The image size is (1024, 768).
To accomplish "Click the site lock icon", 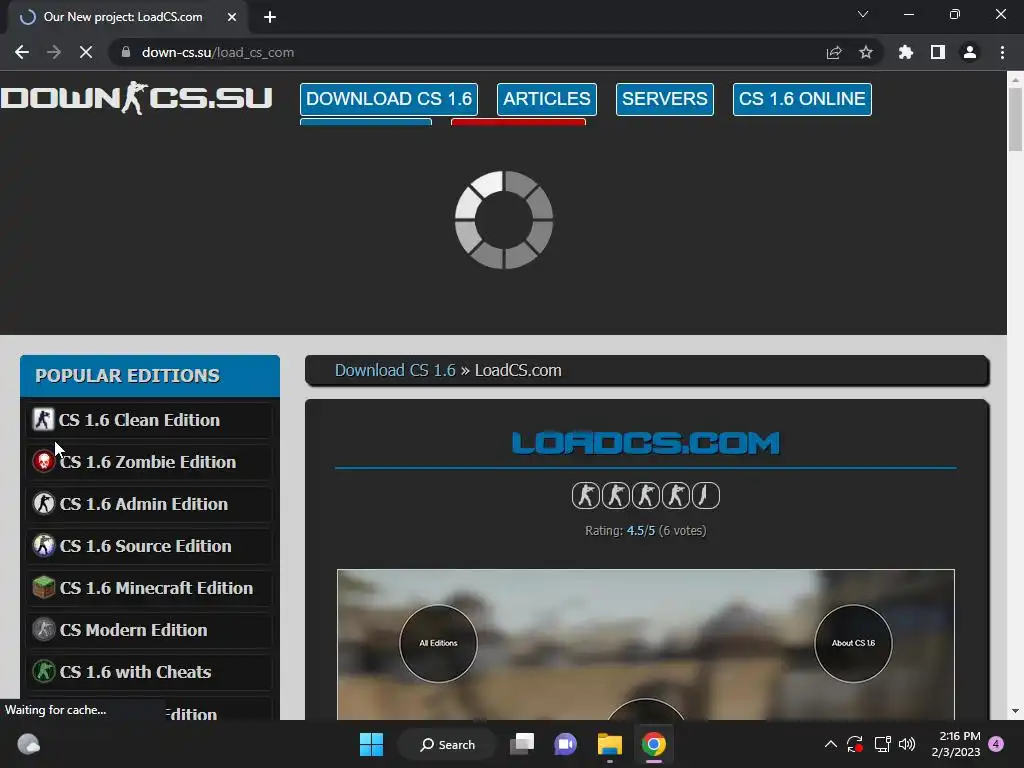I will click(x=126, y=52).
